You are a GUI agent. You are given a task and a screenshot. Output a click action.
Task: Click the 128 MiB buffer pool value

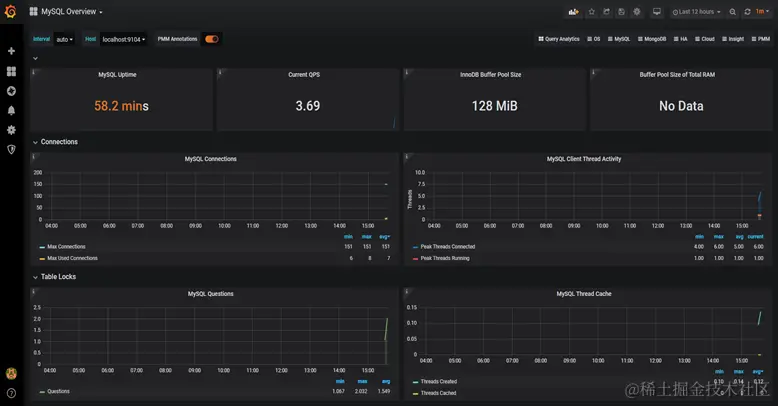[495, 106]
